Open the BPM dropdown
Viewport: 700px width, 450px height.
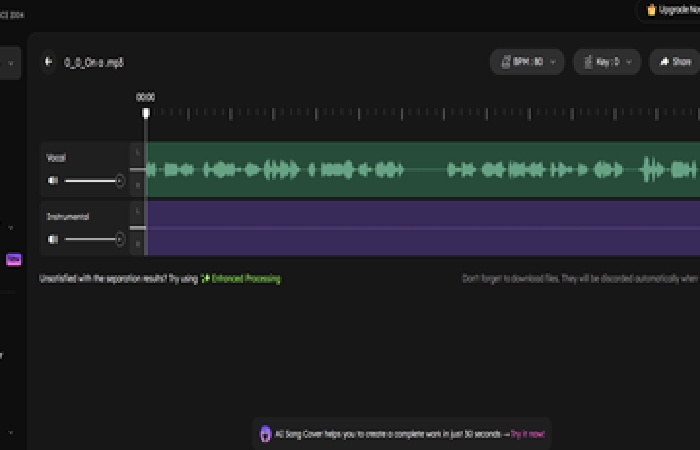click(527, 62)
